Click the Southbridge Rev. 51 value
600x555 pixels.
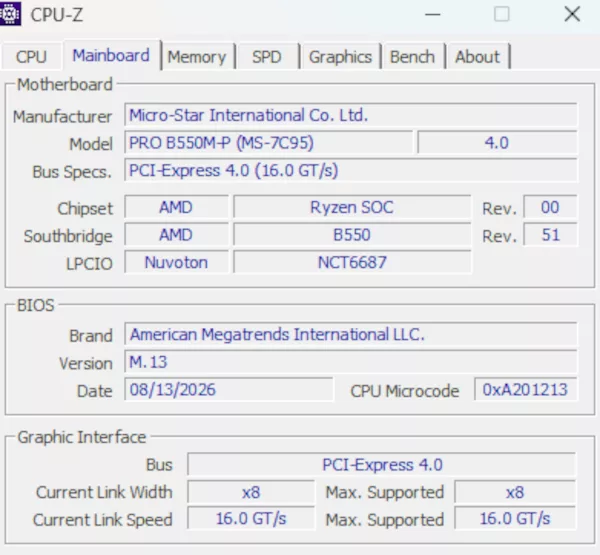coord(550,235)
